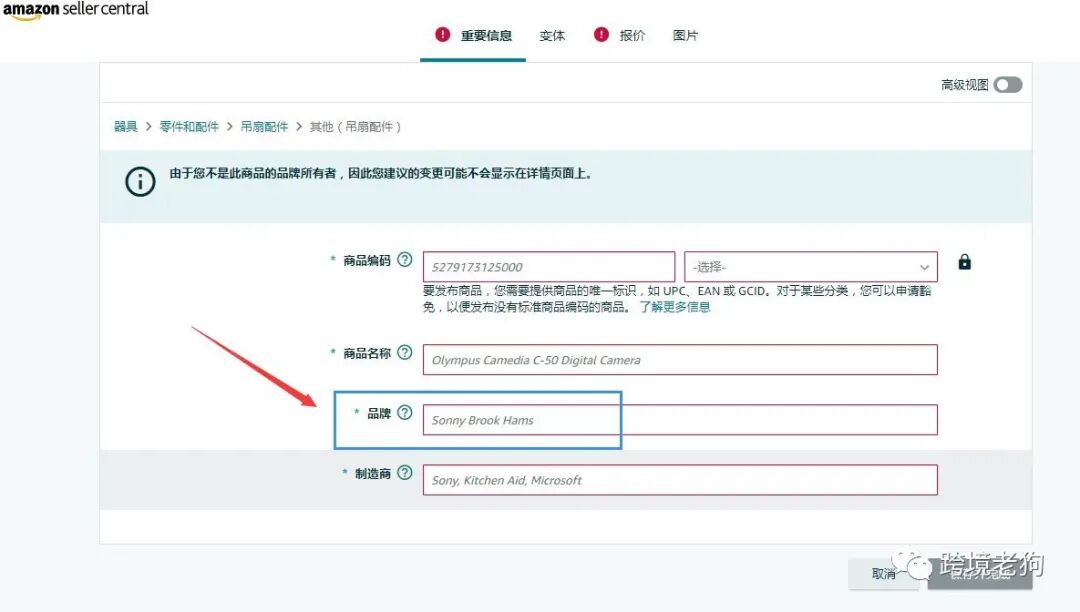Open the -选择- barcode type dropdown
1080x612 pixels.
pyautogui.click(x=810, y=265)
